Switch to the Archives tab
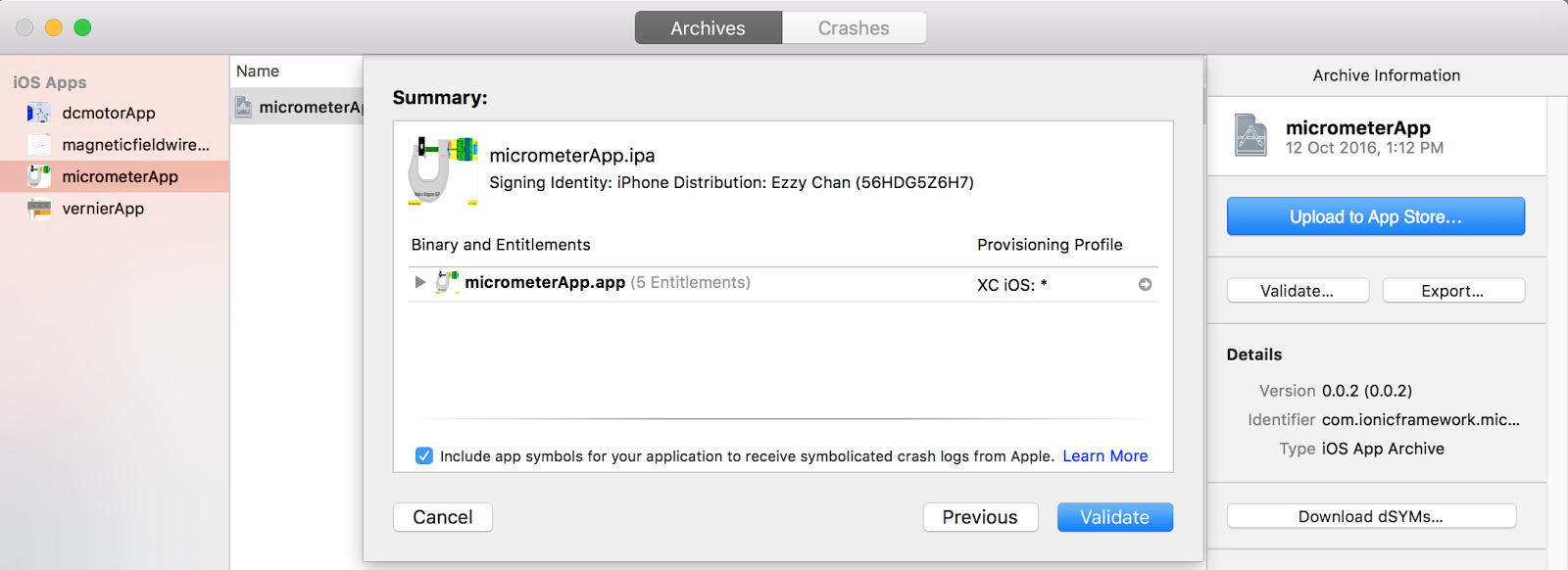1568x570 pixels. point(708,28)
